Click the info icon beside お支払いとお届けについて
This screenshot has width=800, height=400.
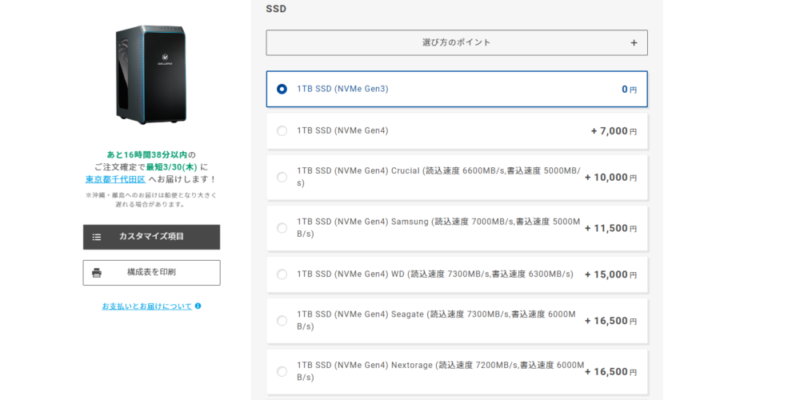tap(198, 306)
